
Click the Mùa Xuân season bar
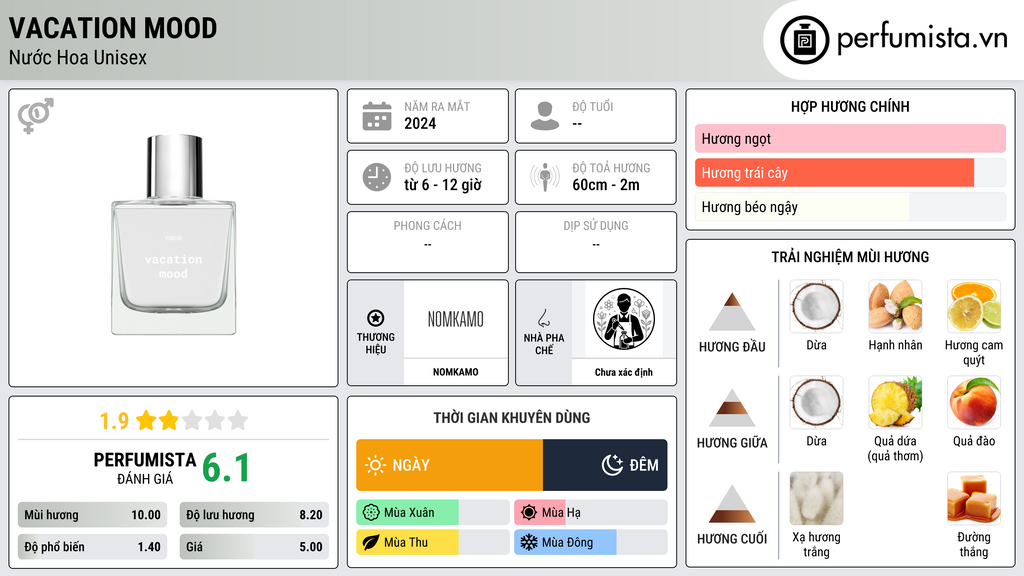pos(432,513)
